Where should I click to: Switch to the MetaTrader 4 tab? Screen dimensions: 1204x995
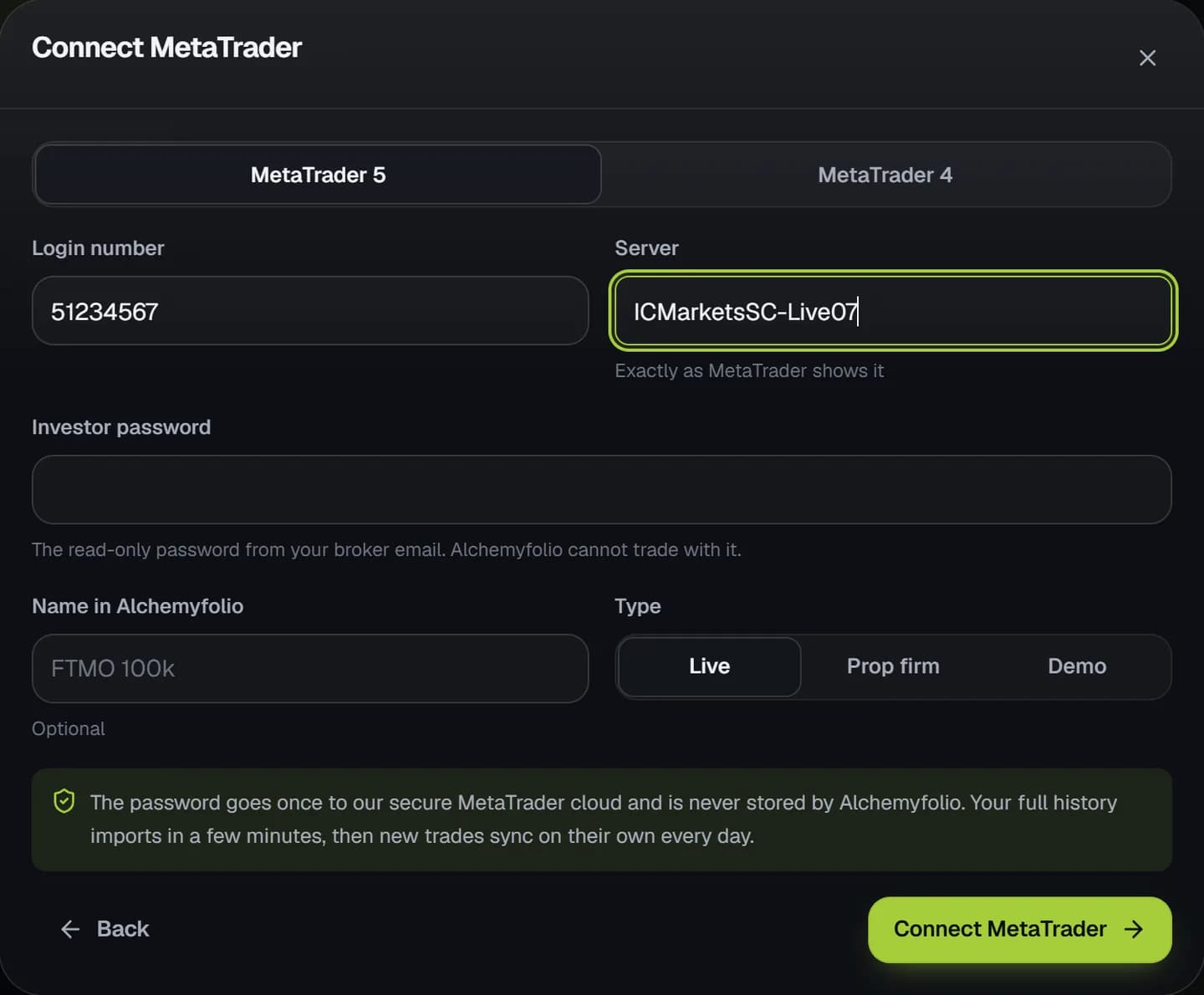coord(885,175)
